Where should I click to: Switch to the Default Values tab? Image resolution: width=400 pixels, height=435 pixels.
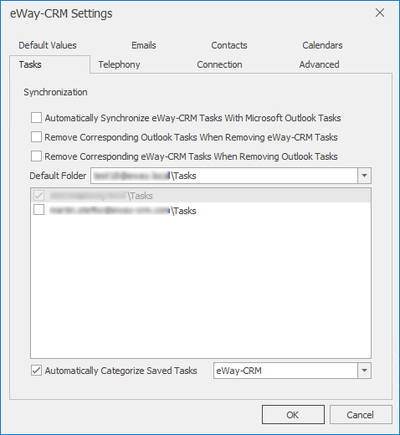coord(47,45)
